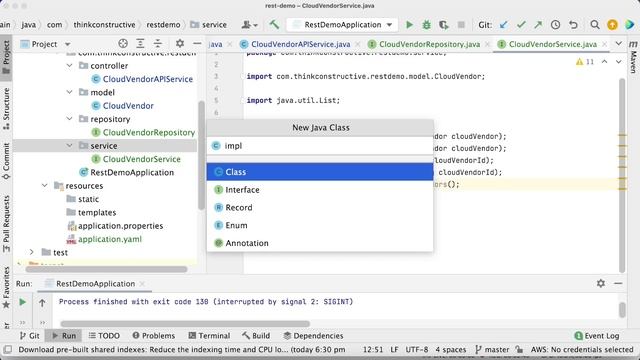Run with coverage icon in toolbar

click(x=444, y=25)
